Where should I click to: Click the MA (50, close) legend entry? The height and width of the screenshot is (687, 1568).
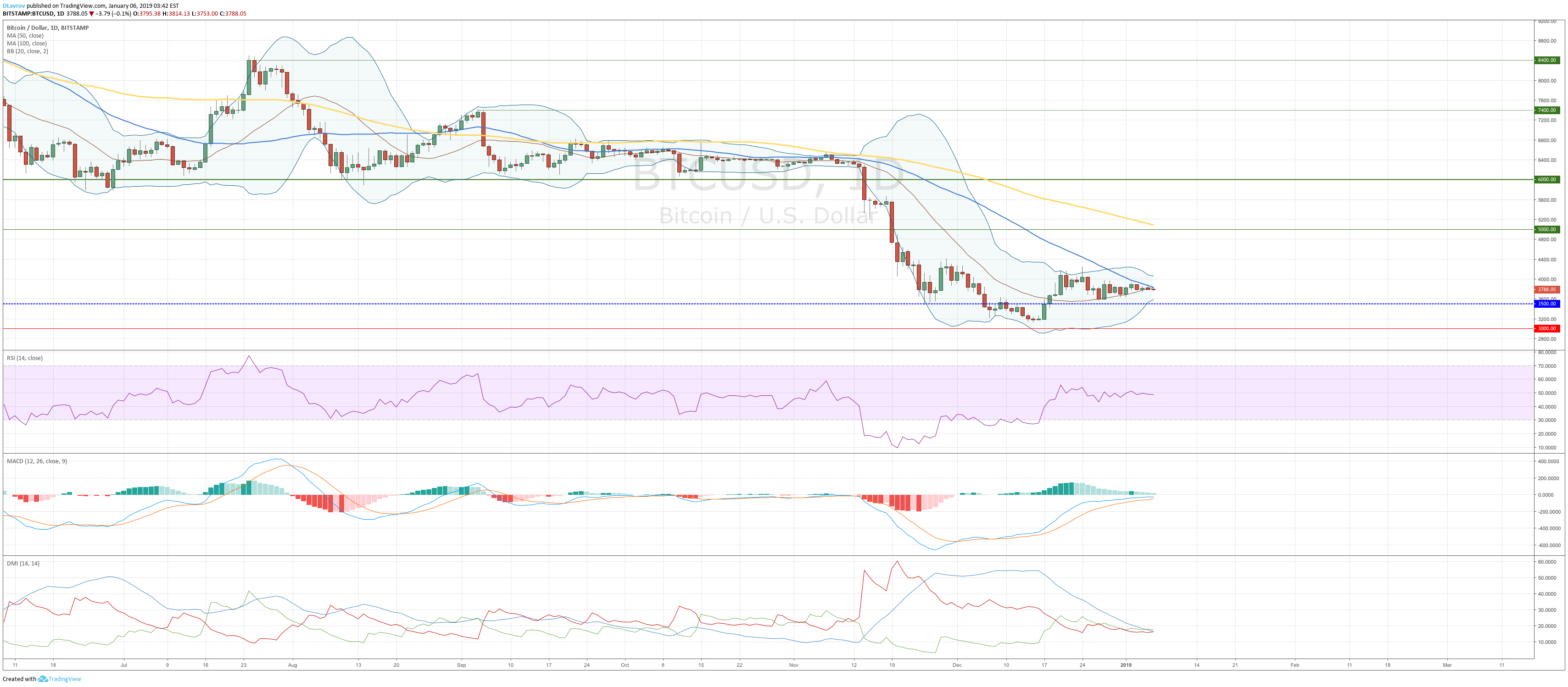[x=25, y=35]
